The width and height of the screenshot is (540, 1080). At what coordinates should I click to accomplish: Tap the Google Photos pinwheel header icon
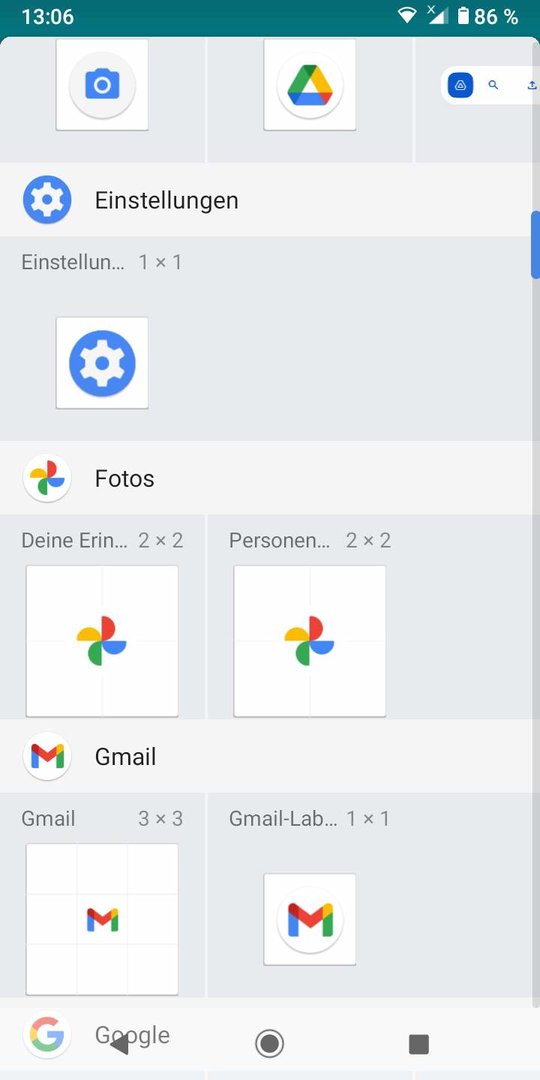[x=47, y=478]
